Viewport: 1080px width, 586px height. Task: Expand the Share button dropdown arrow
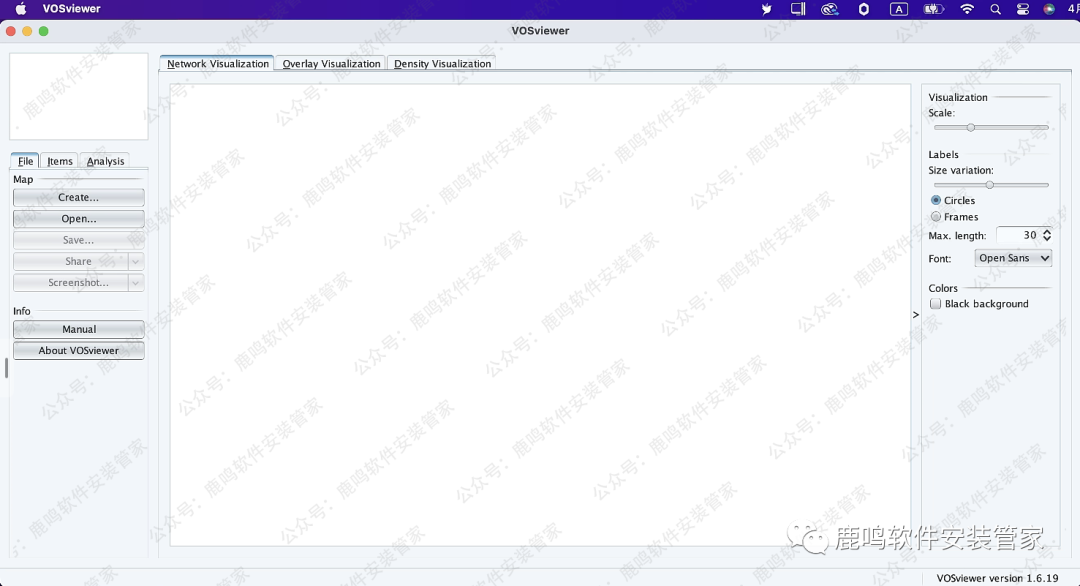[x=136, y=262]
